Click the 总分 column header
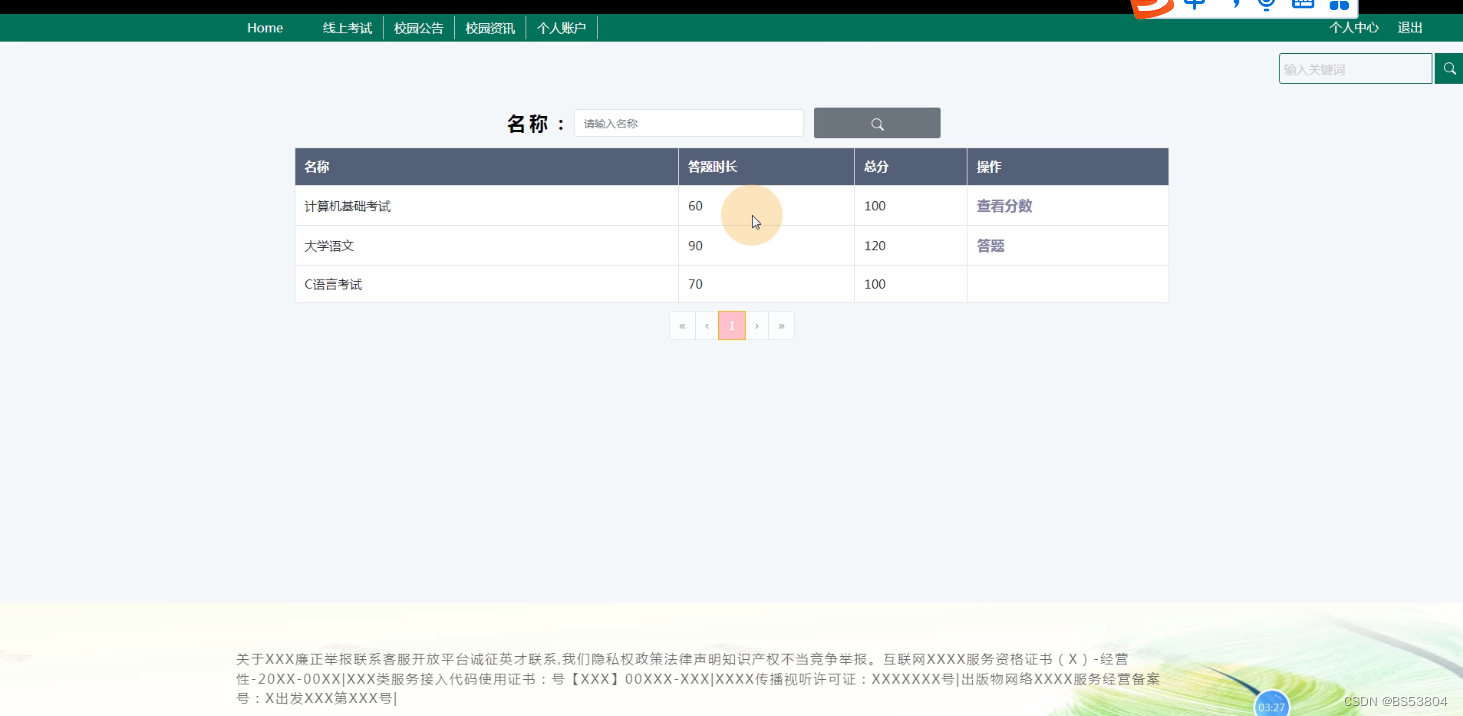 911,167
